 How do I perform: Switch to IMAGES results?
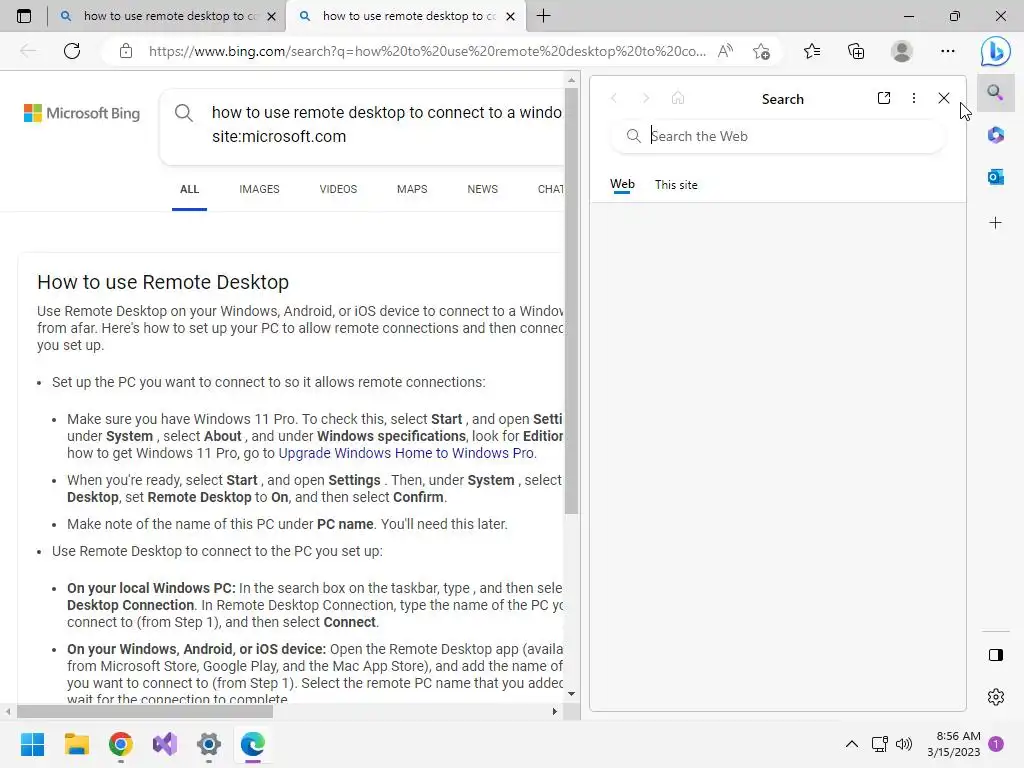(x=259, y=189)
